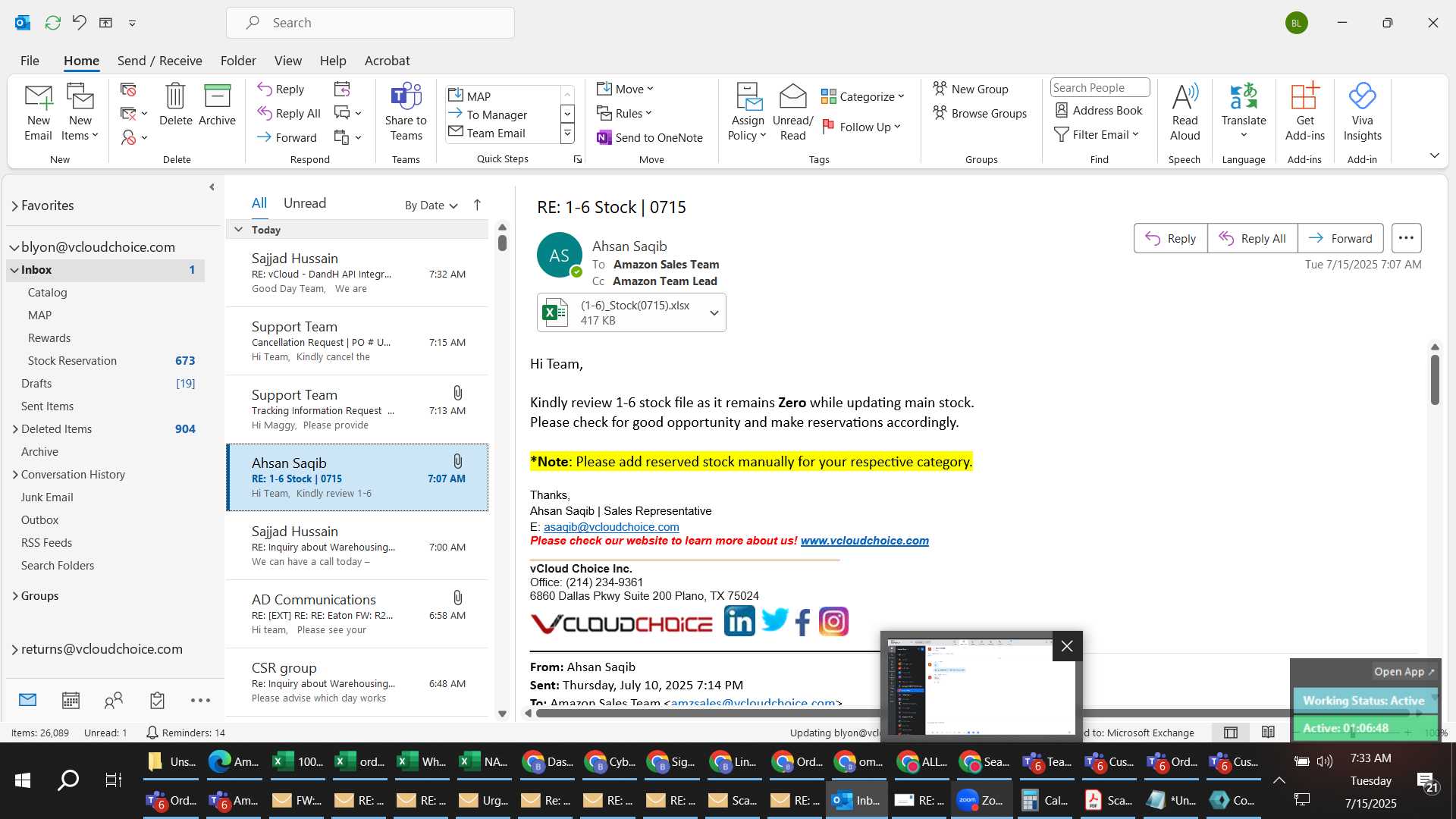
Task: Switch to People view icon
Action: point(114,700)
